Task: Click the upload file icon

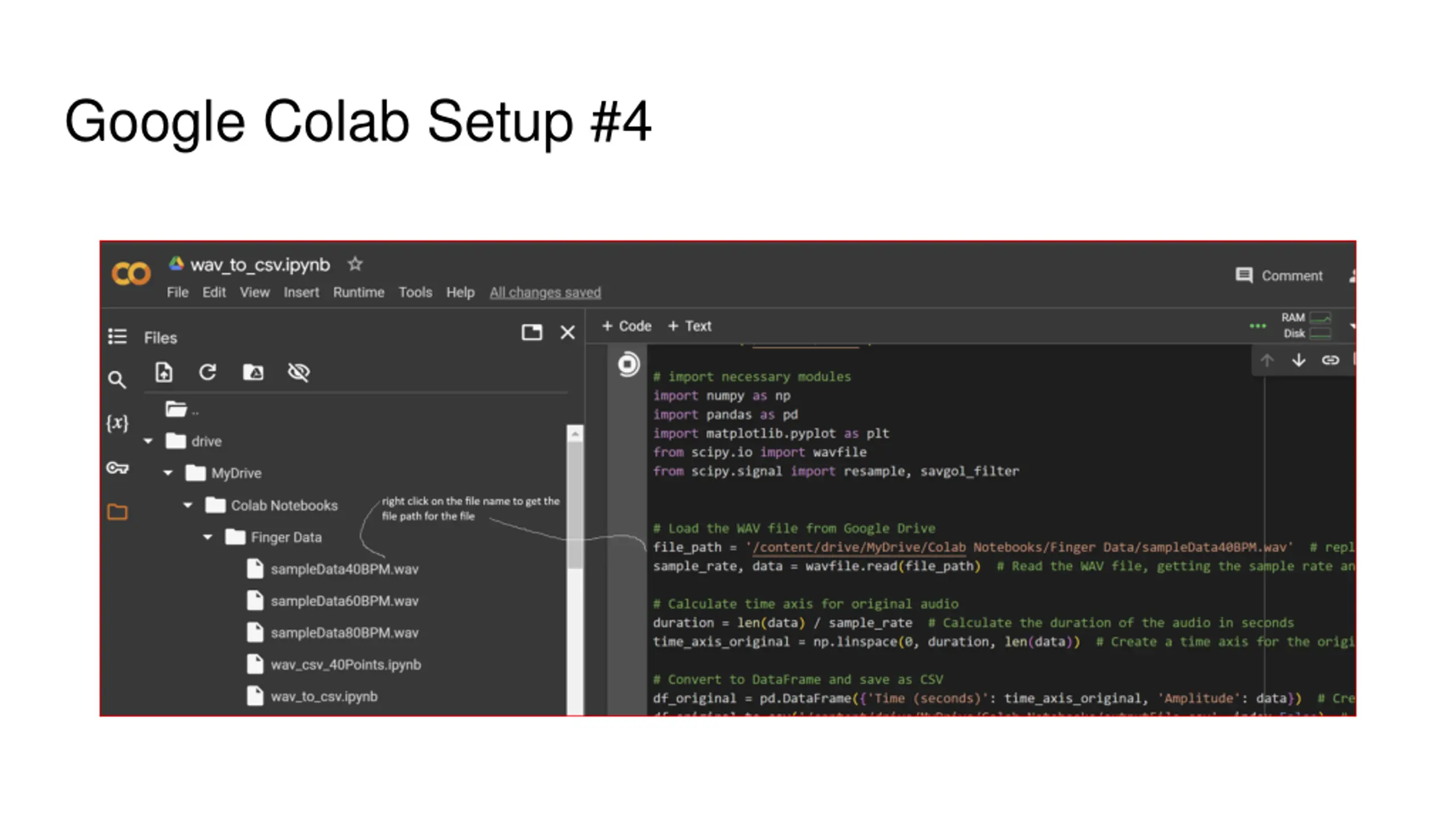Action: [x=164, y=373]
